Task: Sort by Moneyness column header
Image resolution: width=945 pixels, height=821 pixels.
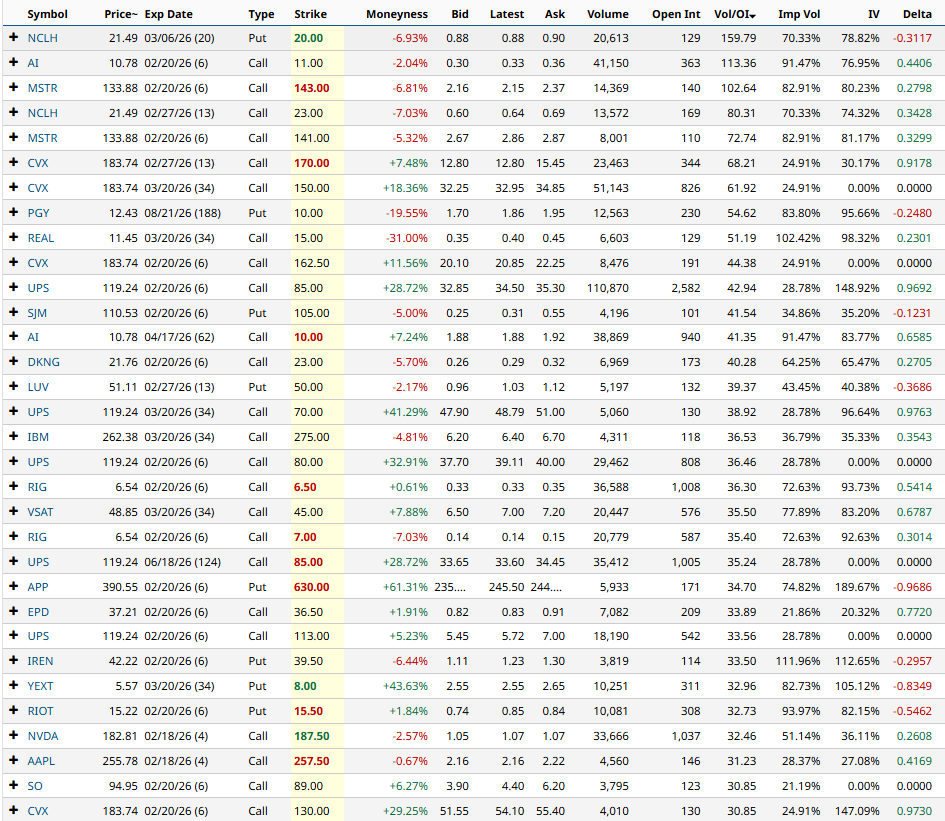Action: 397,14
